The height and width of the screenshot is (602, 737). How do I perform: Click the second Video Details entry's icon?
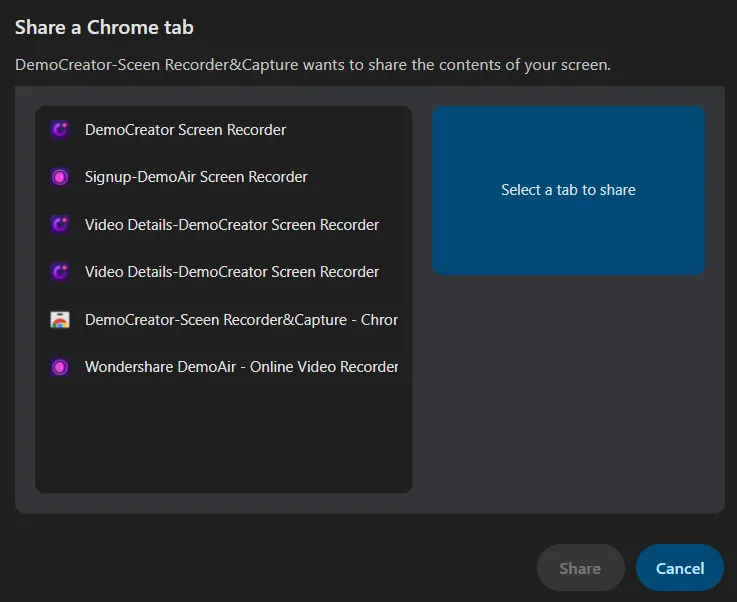click(60, 272)
